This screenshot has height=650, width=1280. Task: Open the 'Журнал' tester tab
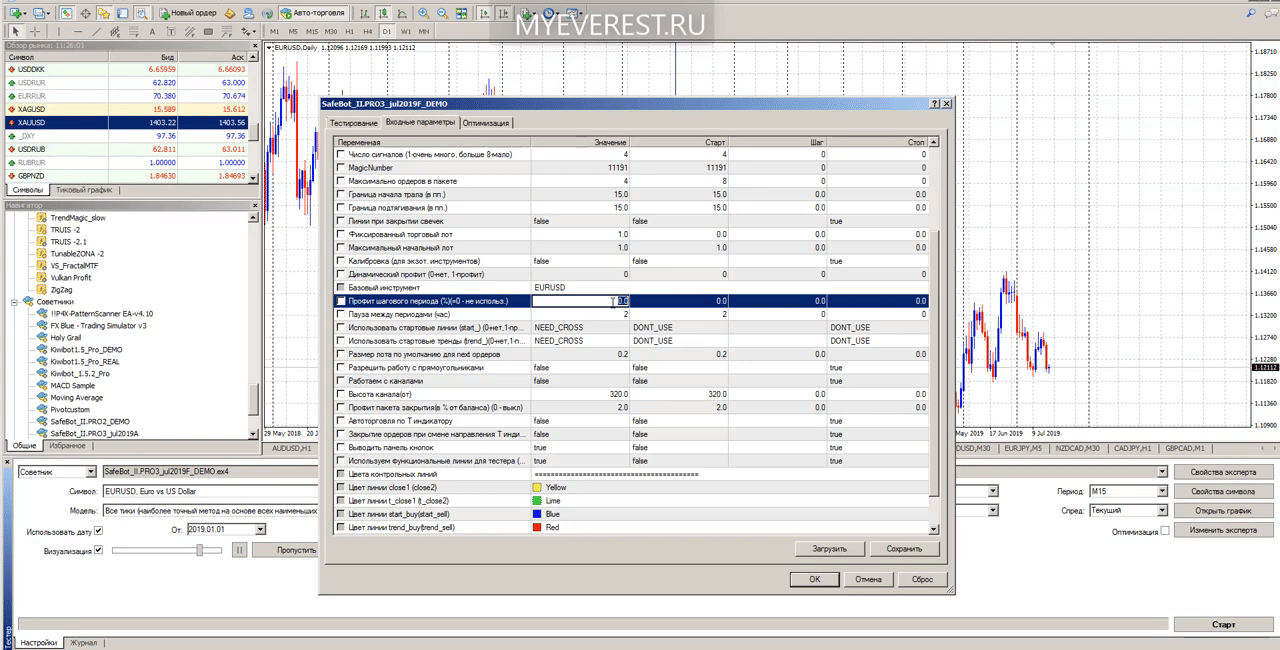pyautogui.click(x=82, y=643)
